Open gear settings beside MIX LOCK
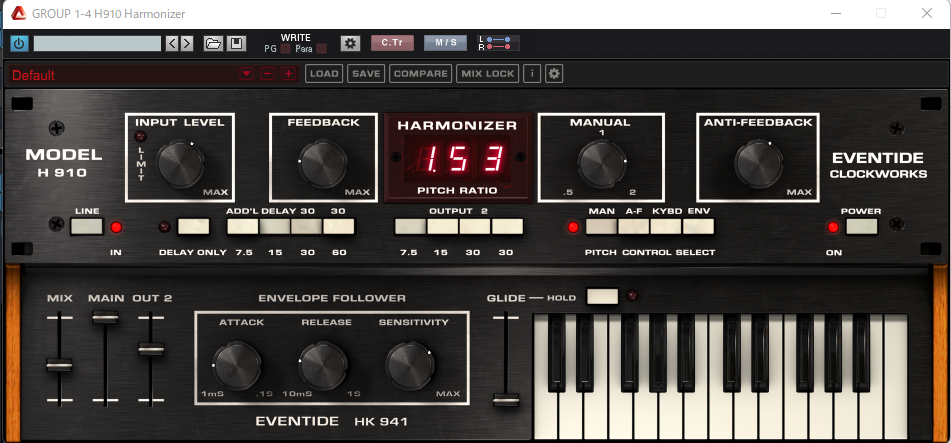Image resolution: width=951 pixels, height=443 pixels. click(554, 74)
